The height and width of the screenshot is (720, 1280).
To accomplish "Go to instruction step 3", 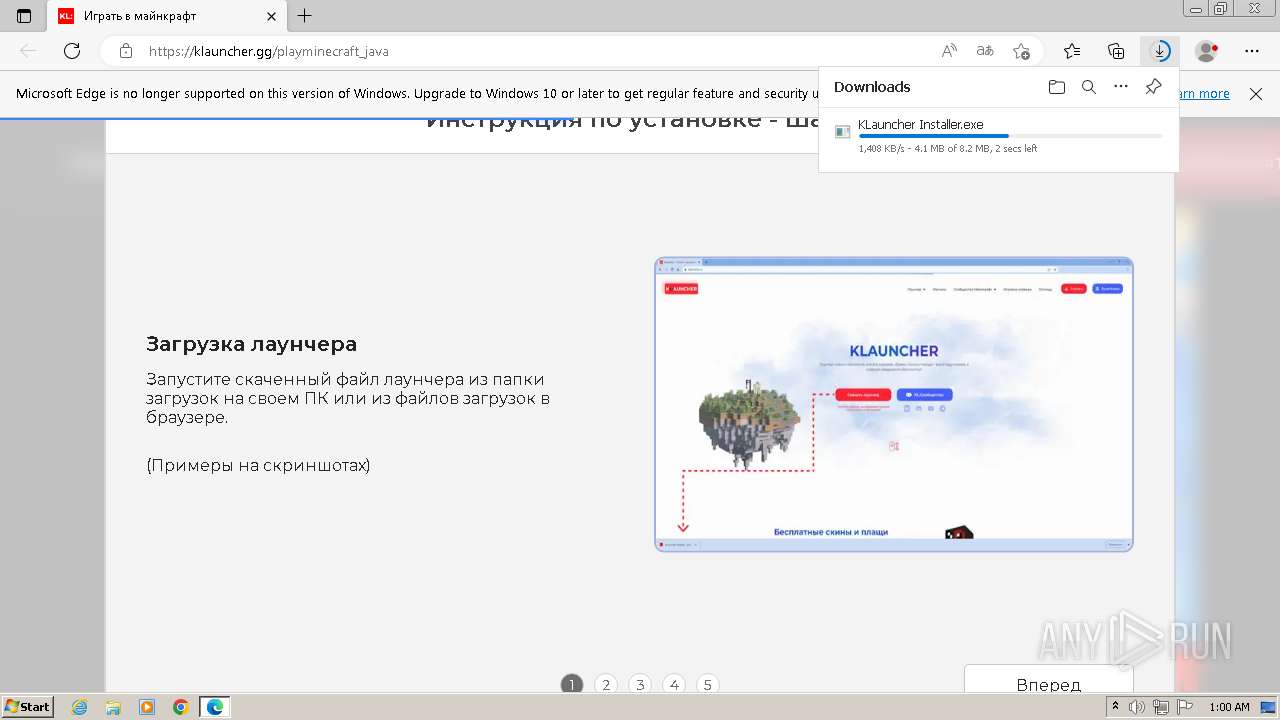I will (640, 685).
